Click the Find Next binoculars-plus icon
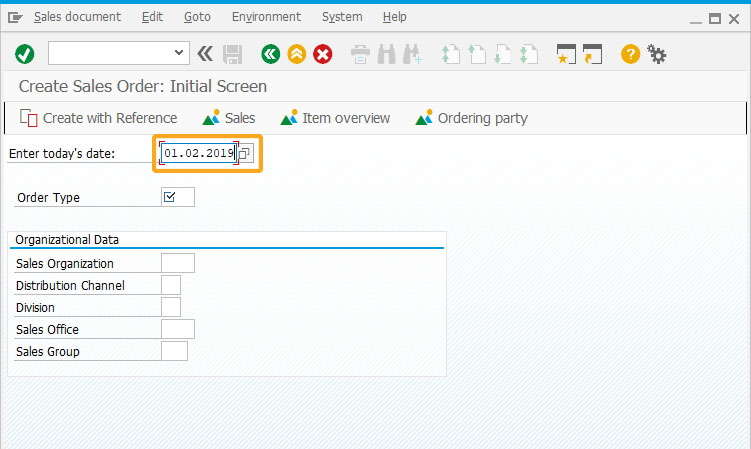 click(412, 54)
